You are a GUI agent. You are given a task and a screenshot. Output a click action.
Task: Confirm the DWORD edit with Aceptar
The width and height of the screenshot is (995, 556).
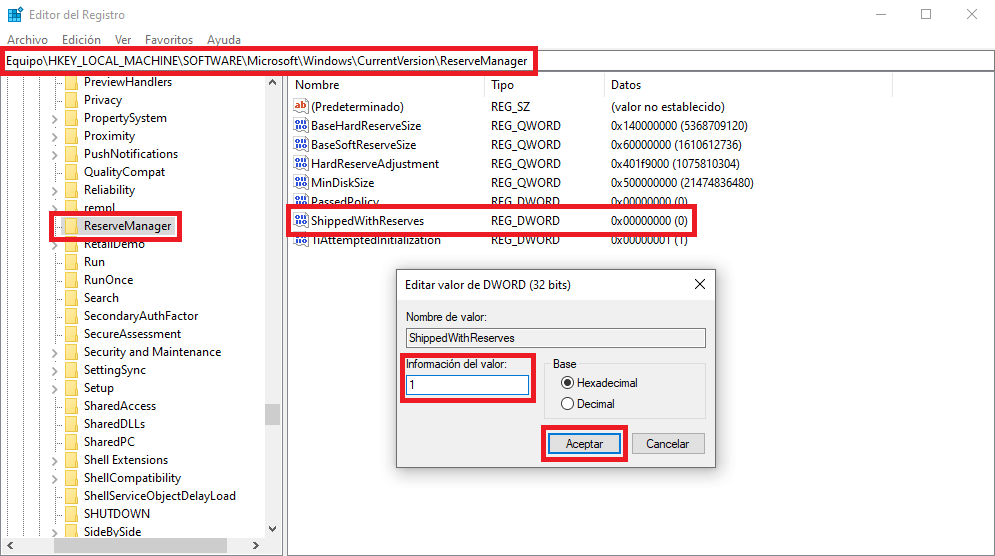click(x=584, y=444)
